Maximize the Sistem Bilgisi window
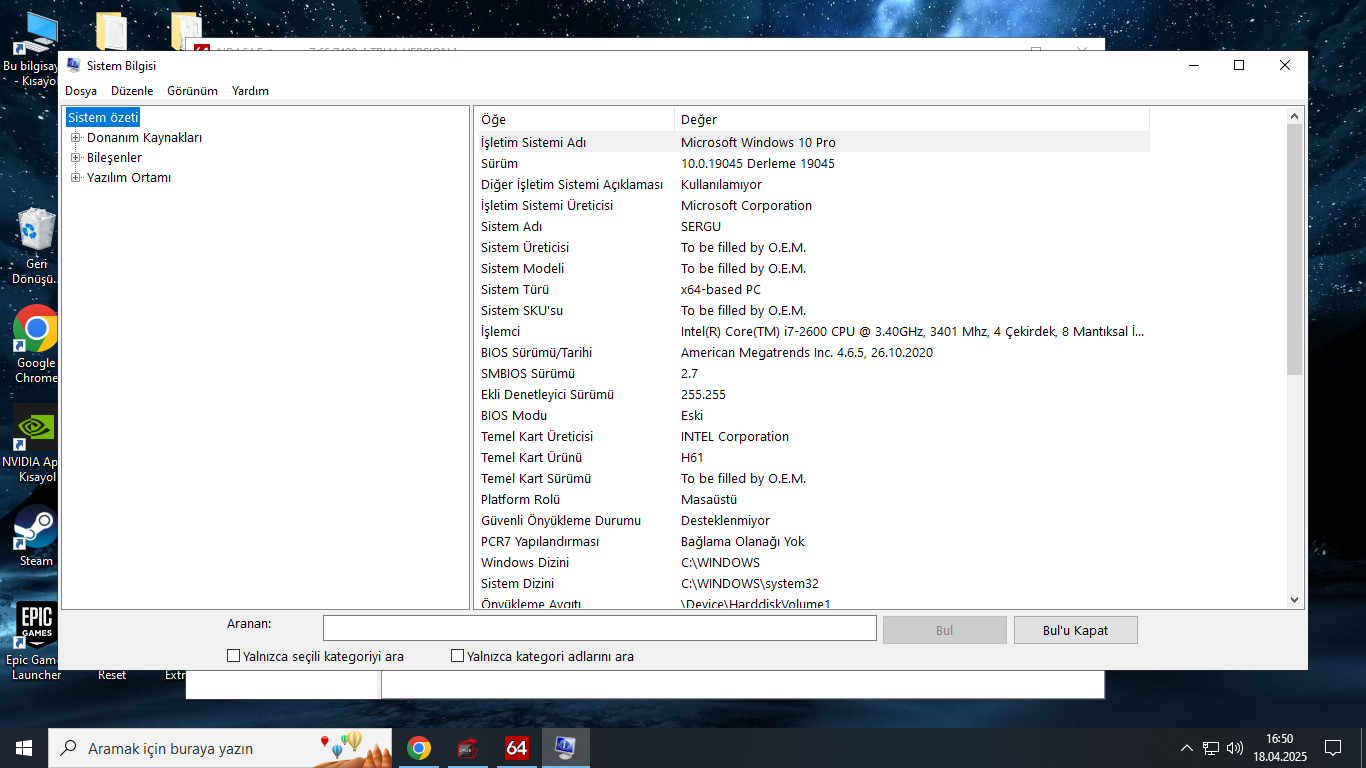This screenshot has height=768, width=1366. [1239, 65]
